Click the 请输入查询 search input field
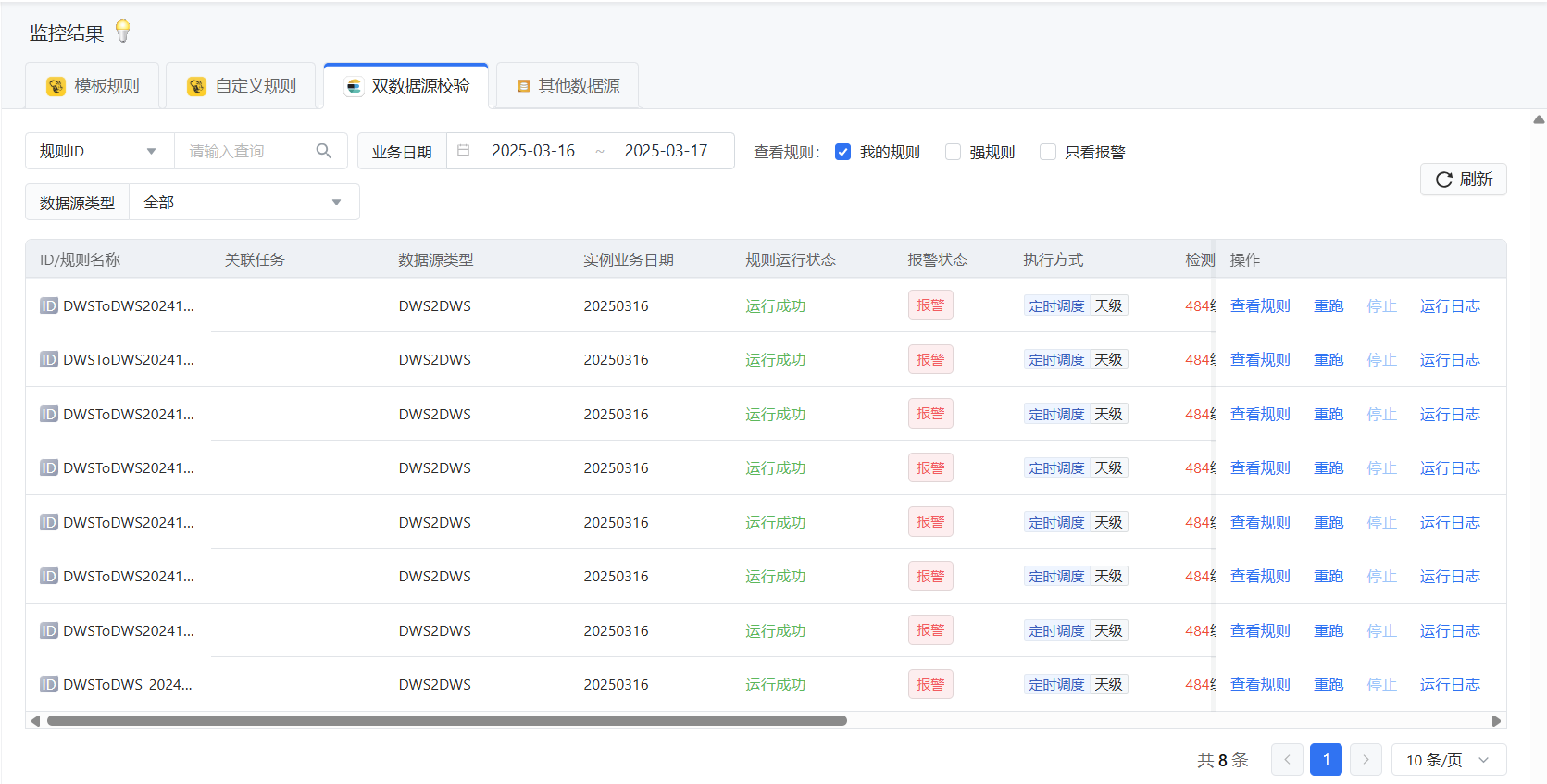Image resolution: width=1547 pixels, height=784 pixels. click(x=245, y=151)
